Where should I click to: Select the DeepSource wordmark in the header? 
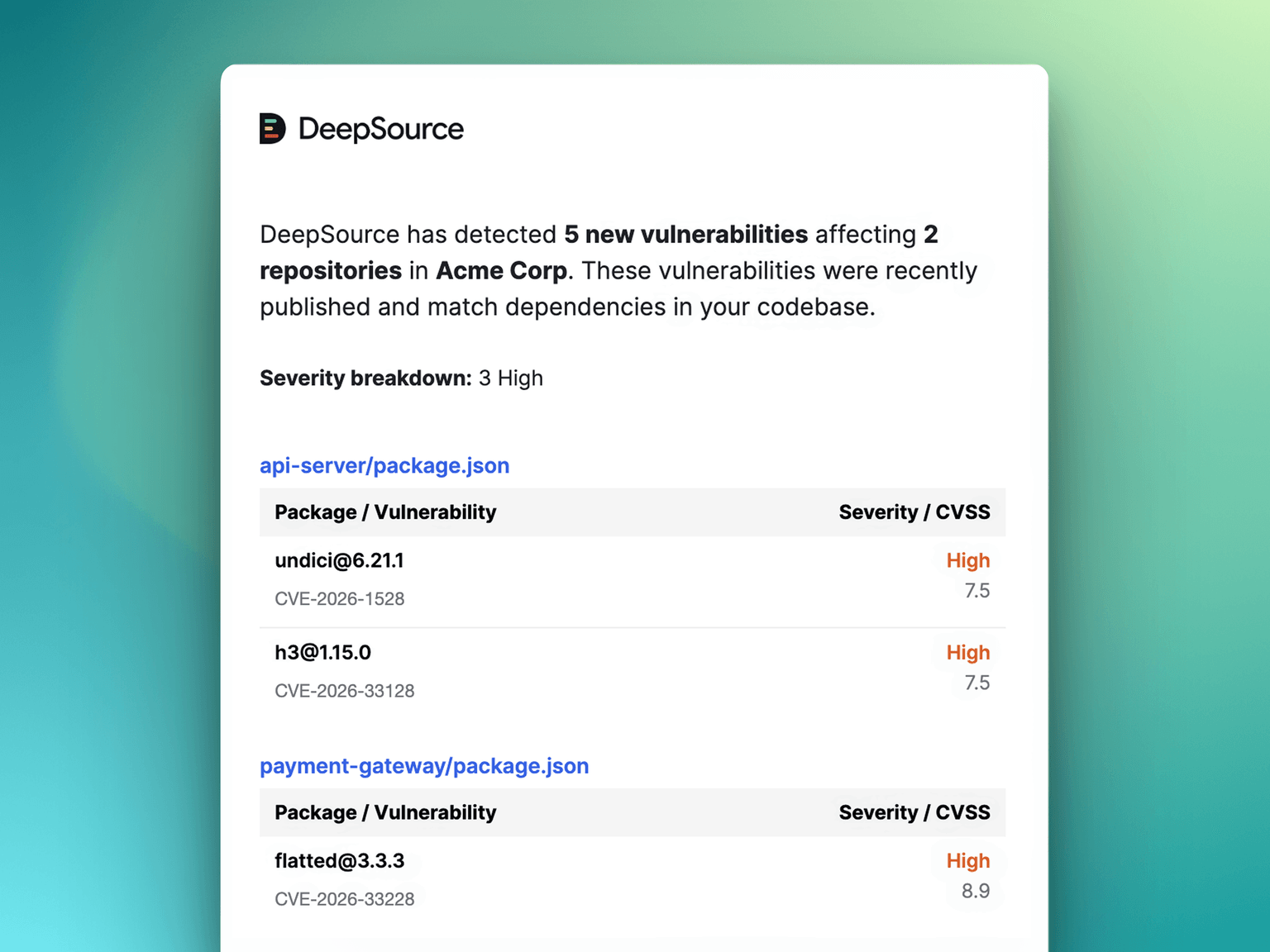382,129
